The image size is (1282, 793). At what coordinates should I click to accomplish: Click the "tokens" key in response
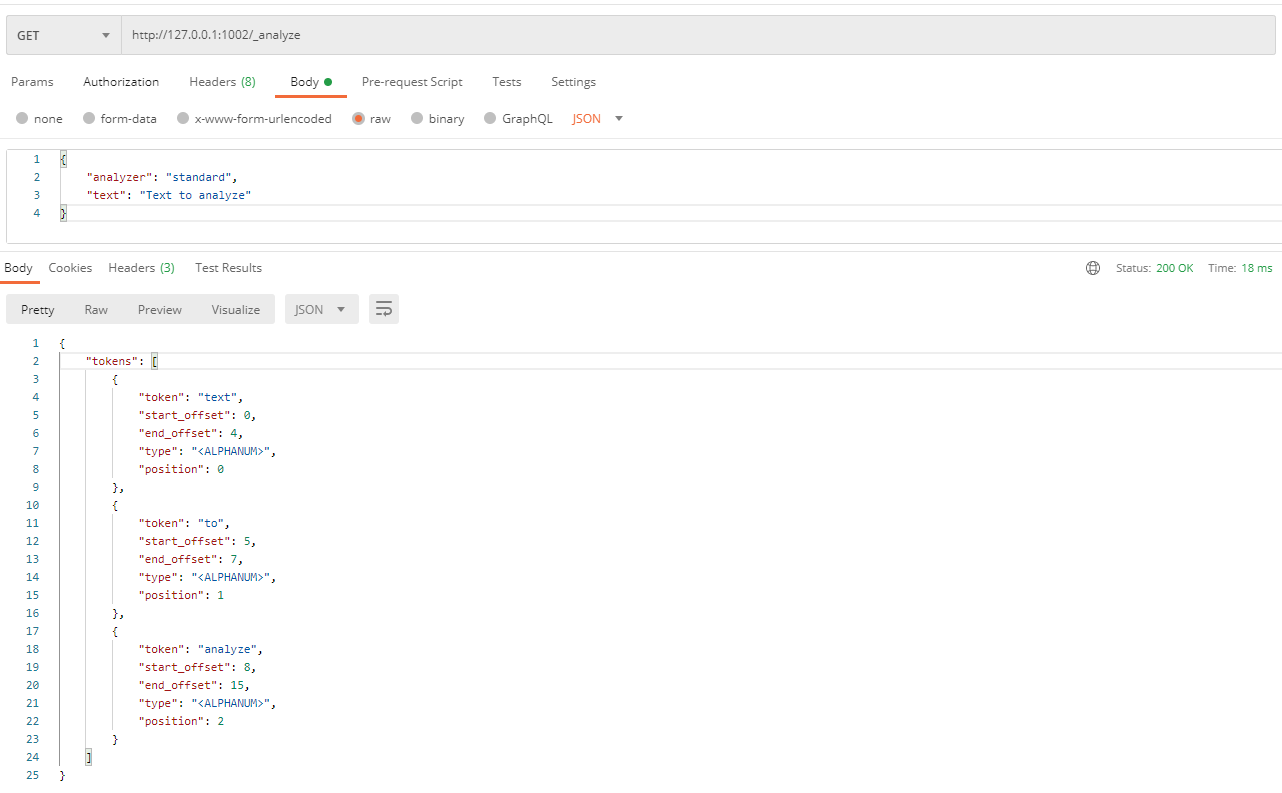(111, 361)
